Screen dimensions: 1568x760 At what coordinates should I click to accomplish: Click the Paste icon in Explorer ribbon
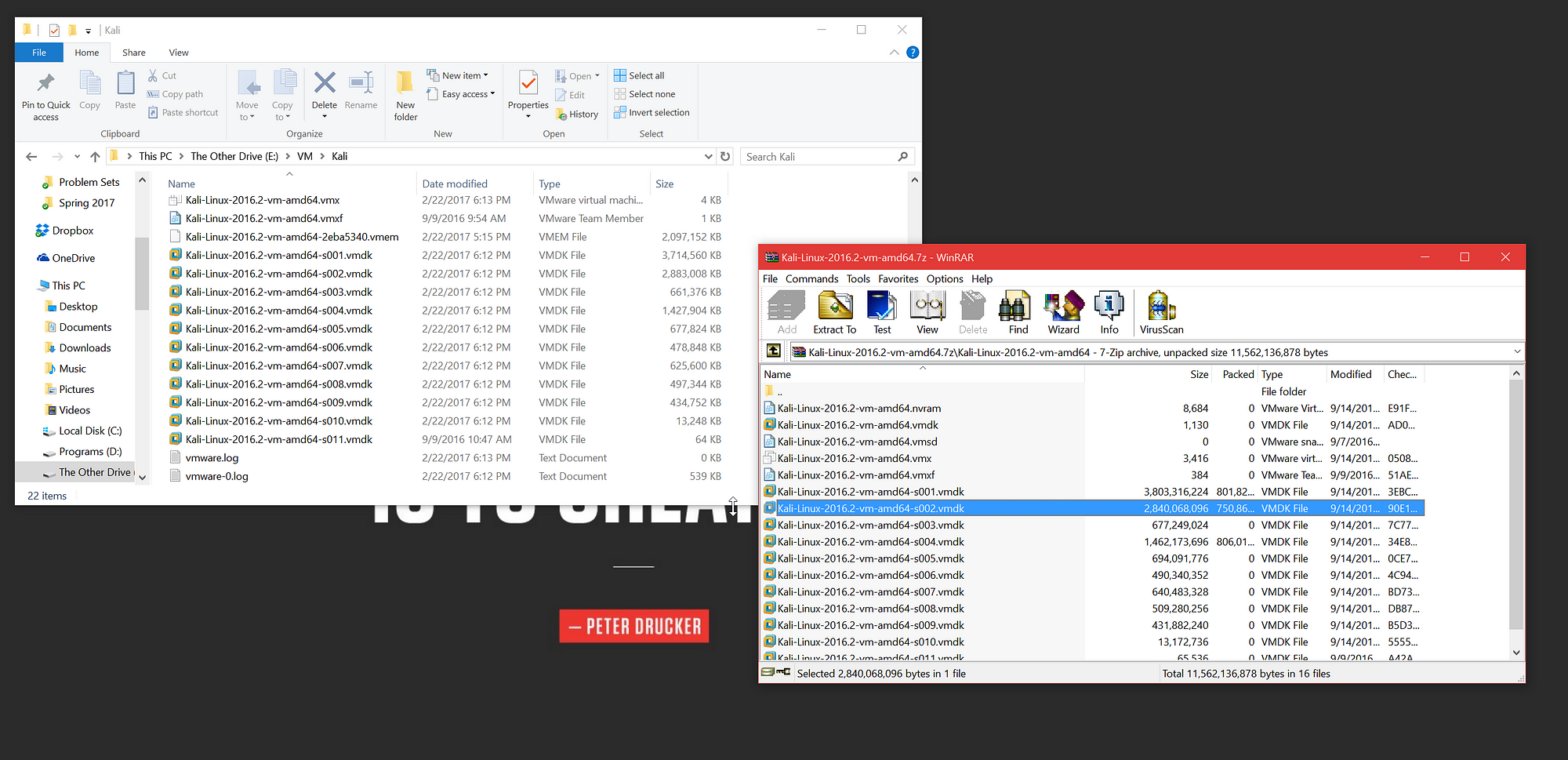point(125,90)
